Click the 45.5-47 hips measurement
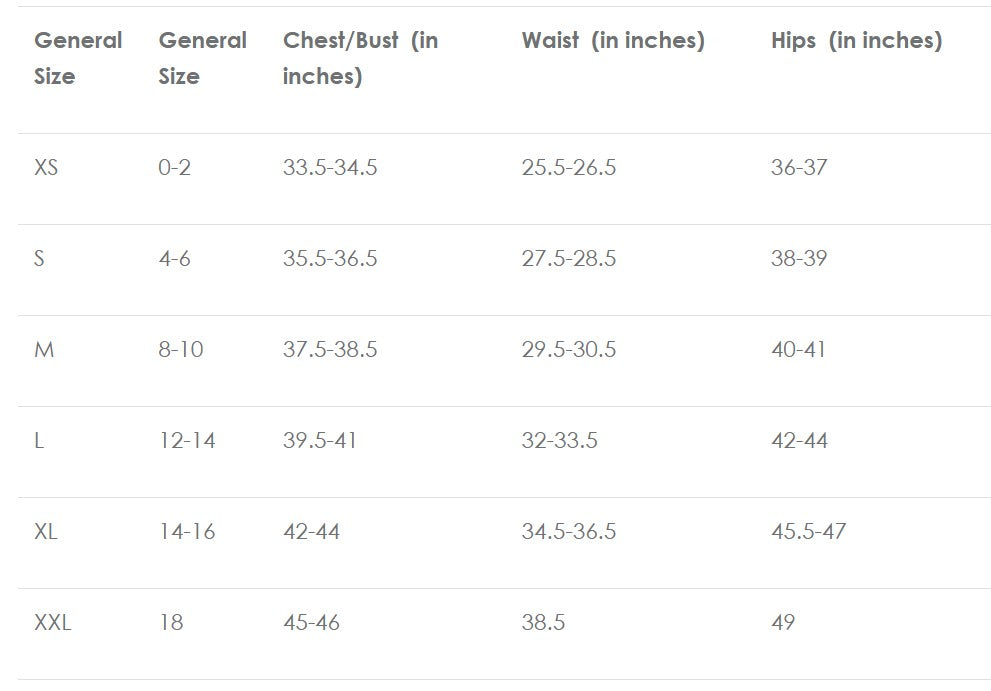This screenshot has height=691, width=991. tap(808, 532)
